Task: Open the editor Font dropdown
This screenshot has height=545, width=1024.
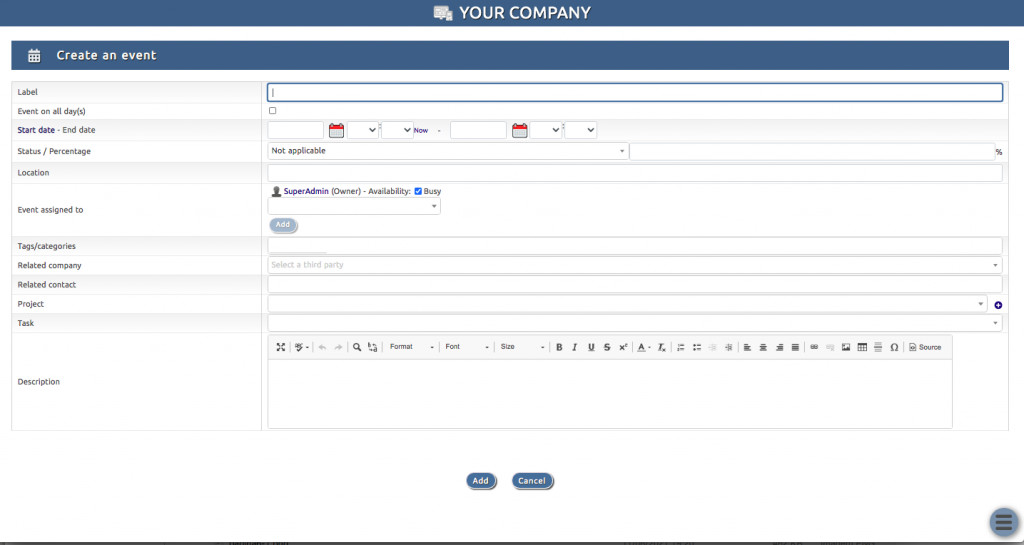Action: point(467,347)
